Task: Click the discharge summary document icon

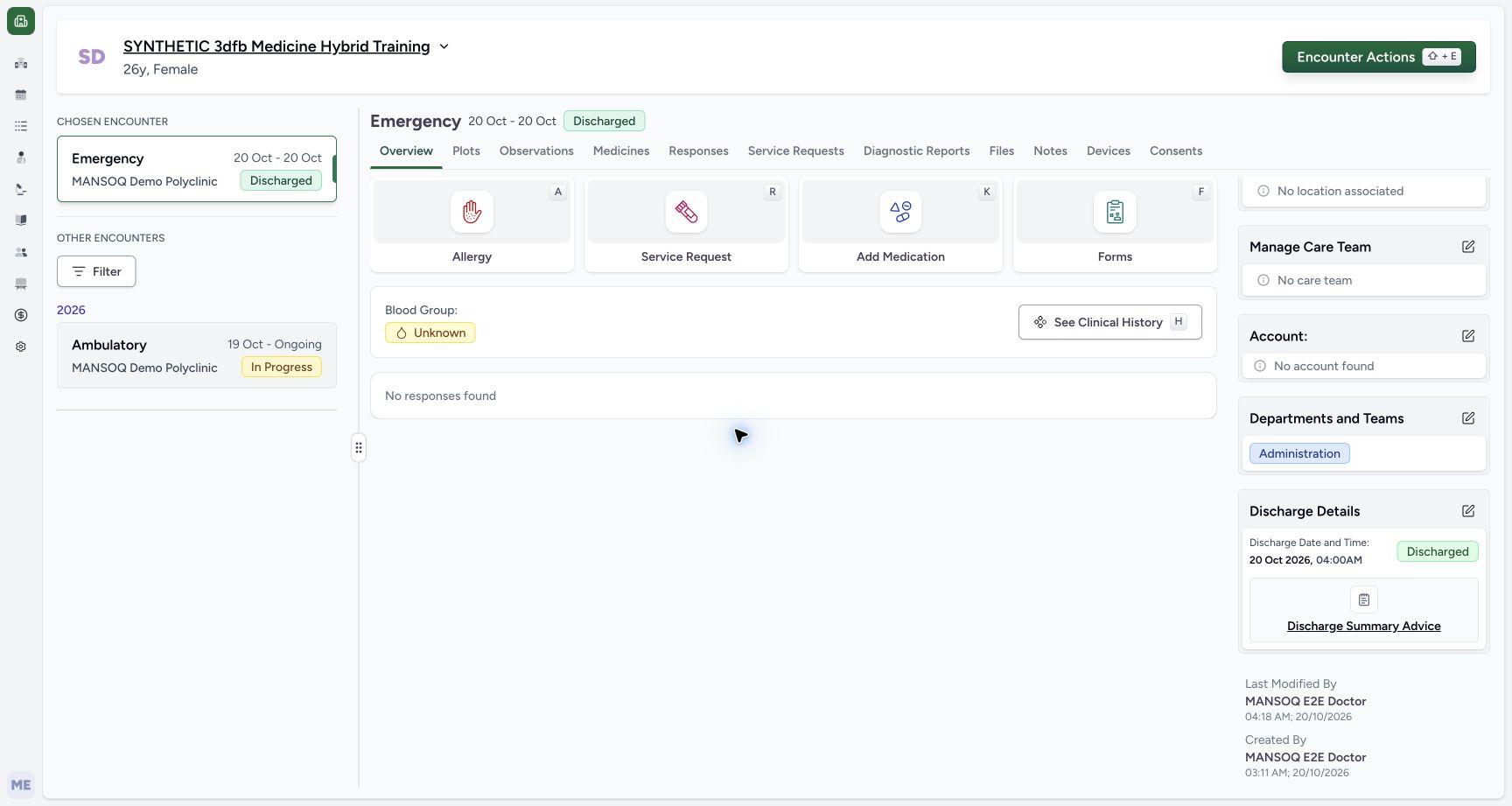Action: pos(1364,599)
